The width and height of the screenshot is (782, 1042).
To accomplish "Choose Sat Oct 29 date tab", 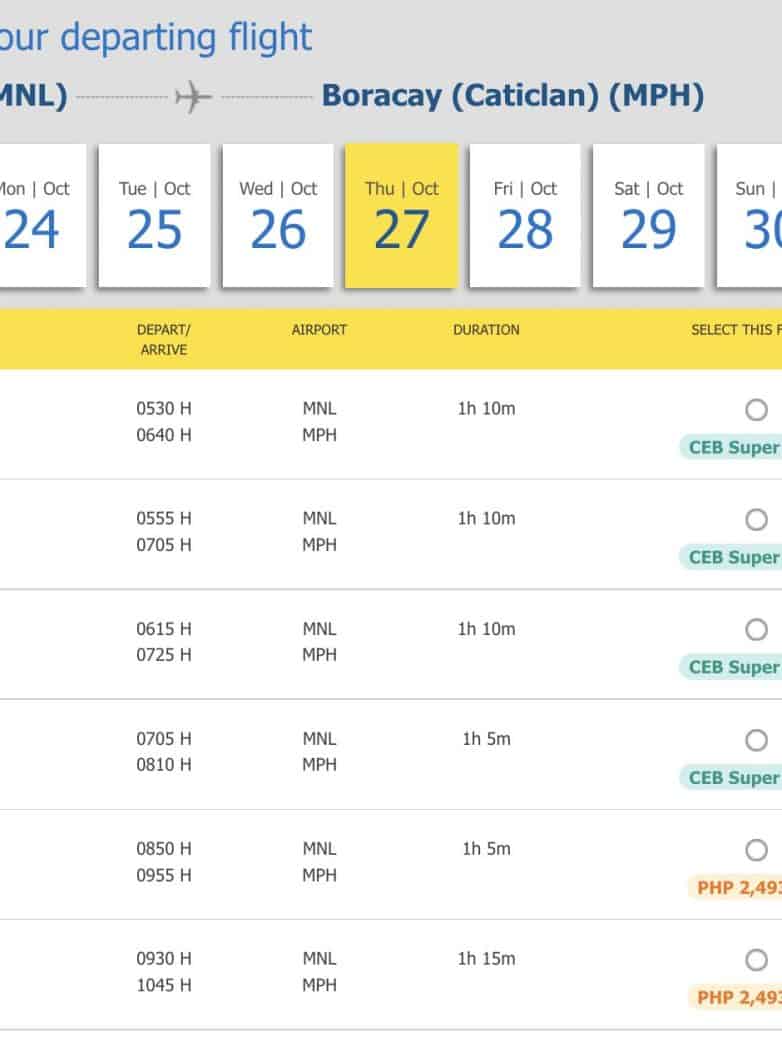I will pos(648,216).
